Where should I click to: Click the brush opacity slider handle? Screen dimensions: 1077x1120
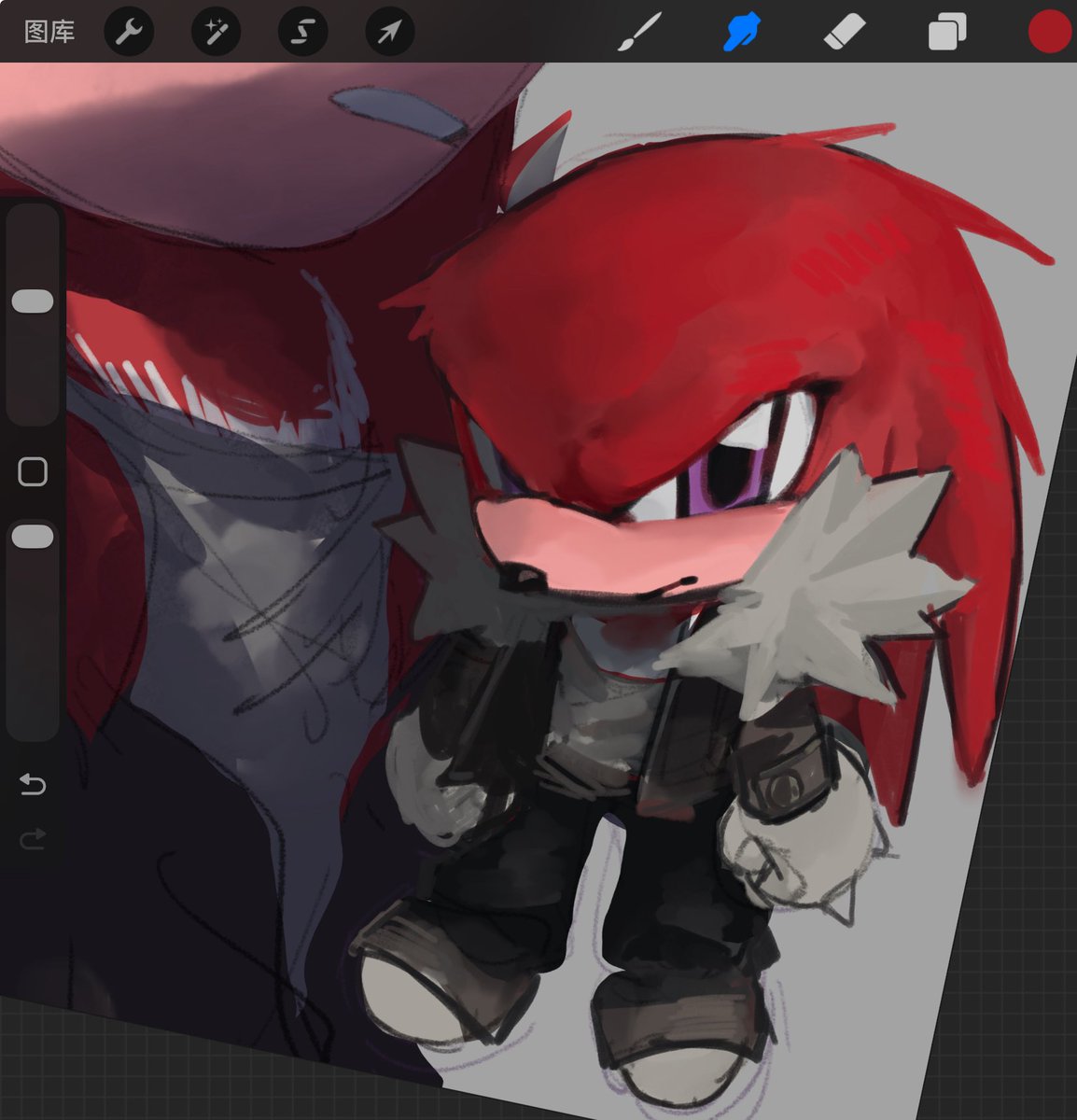(x=33, y=536)
